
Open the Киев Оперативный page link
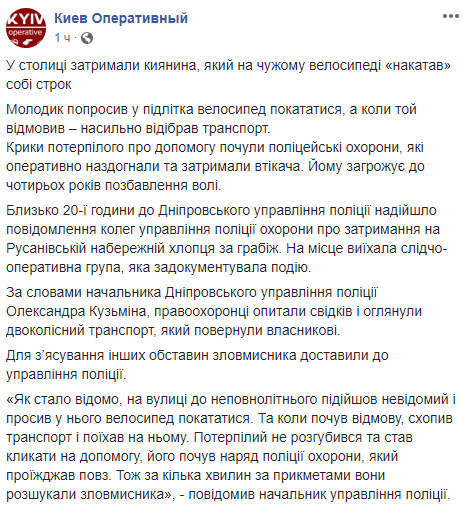pos(121,18)
